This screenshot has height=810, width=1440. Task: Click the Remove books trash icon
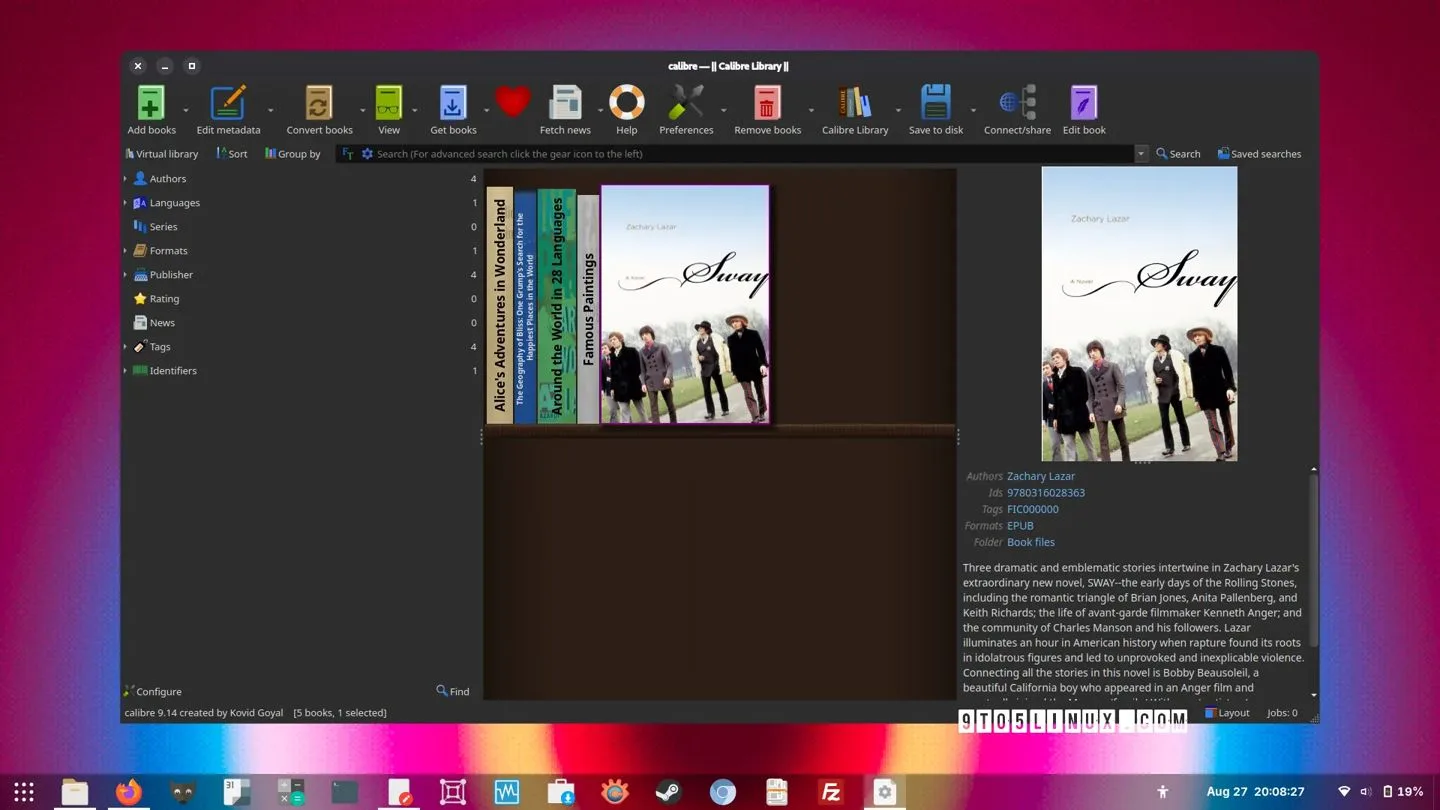click(x=767, y=103)
